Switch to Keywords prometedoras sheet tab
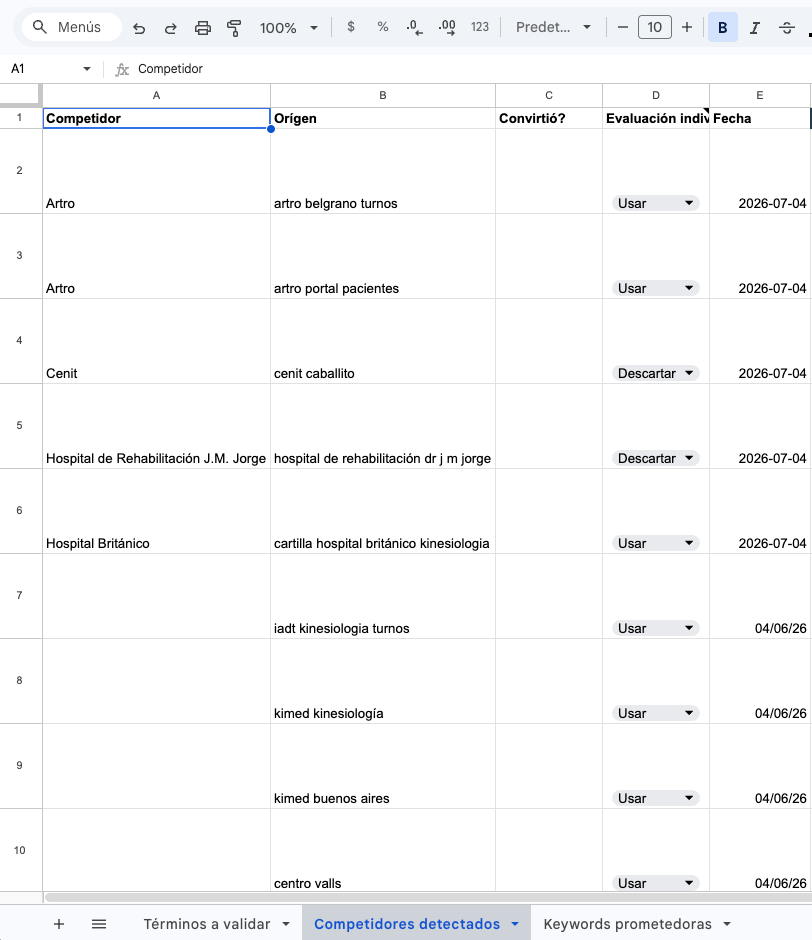The image size is (812, 940). point(637,924)
